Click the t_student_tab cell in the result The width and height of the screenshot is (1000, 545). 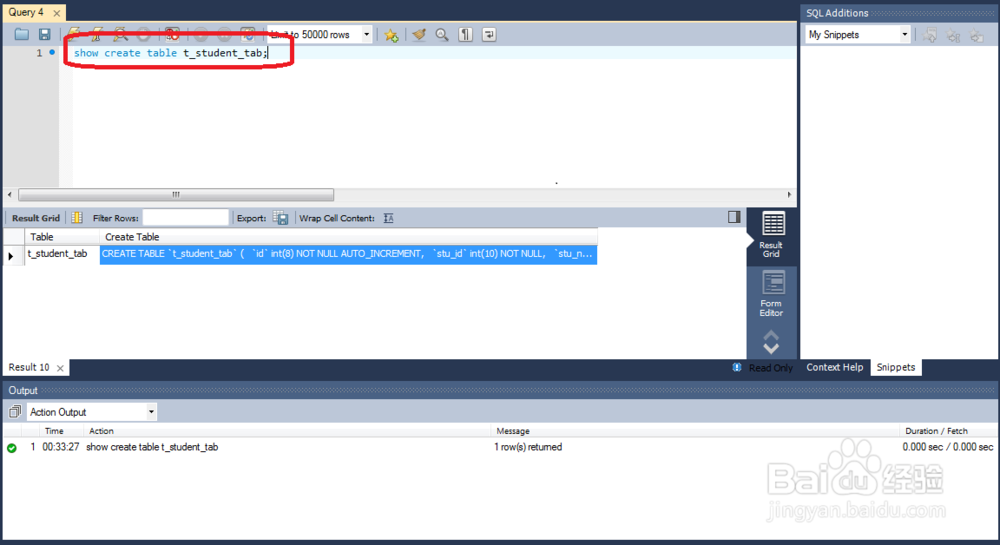coord(62,254)
